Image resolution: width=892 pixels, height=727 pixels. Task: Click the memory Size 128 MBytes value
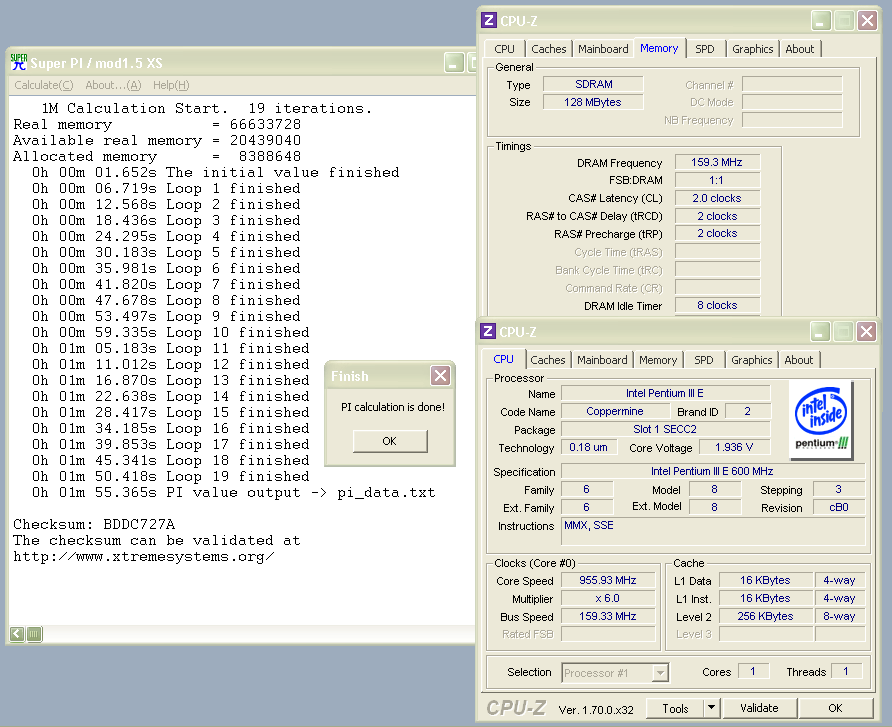pyautogui.click(x=593, y=102)
